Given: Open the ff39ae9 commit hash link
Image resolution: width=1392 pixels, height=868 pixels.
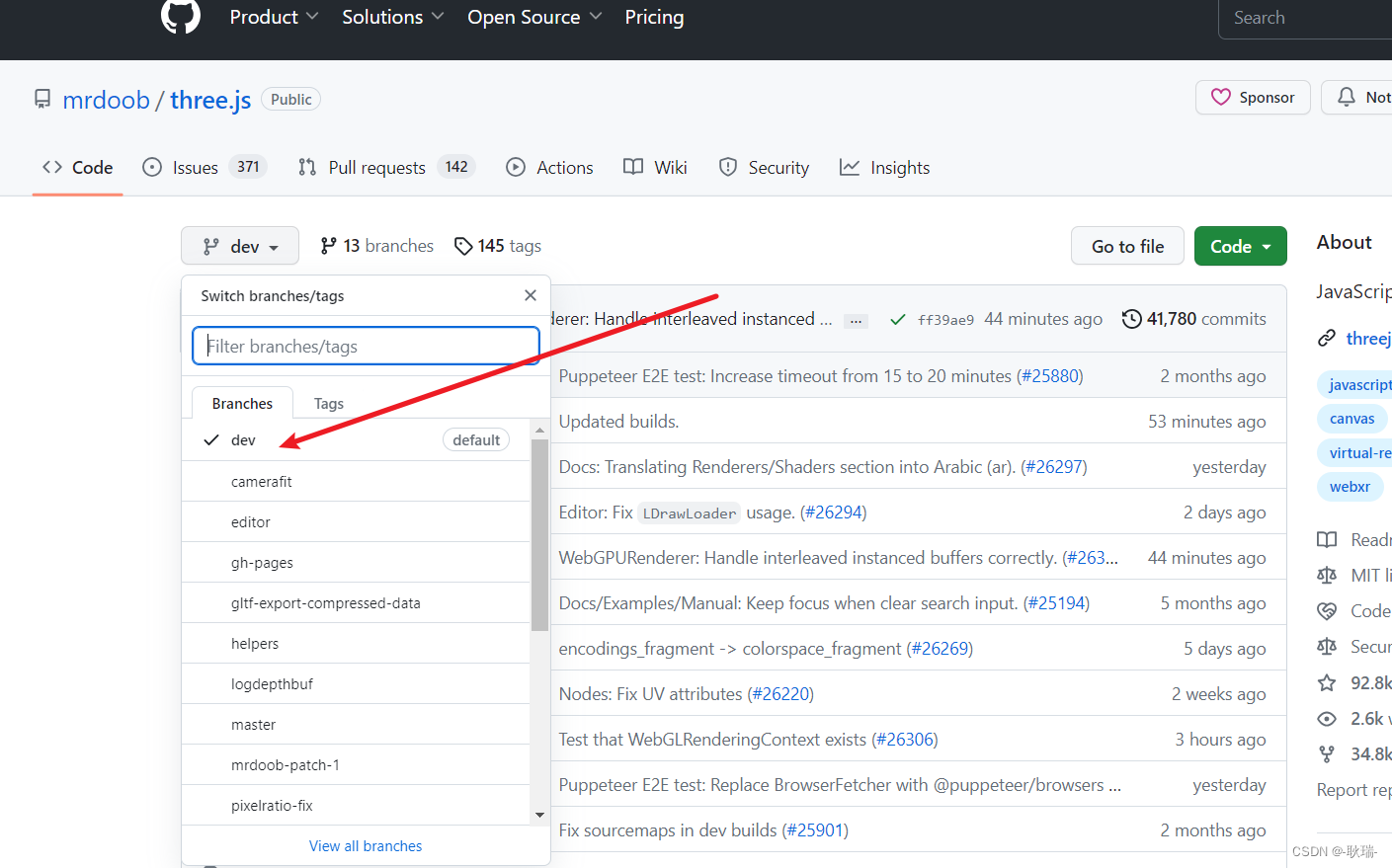Looking at the screenshot, I should coord(945,320).
